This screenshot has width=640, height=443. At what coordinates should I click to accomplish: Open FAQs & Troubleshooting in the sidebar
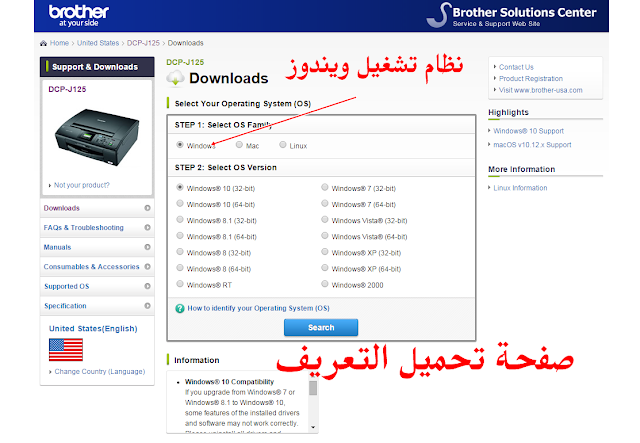click(97, 227)
